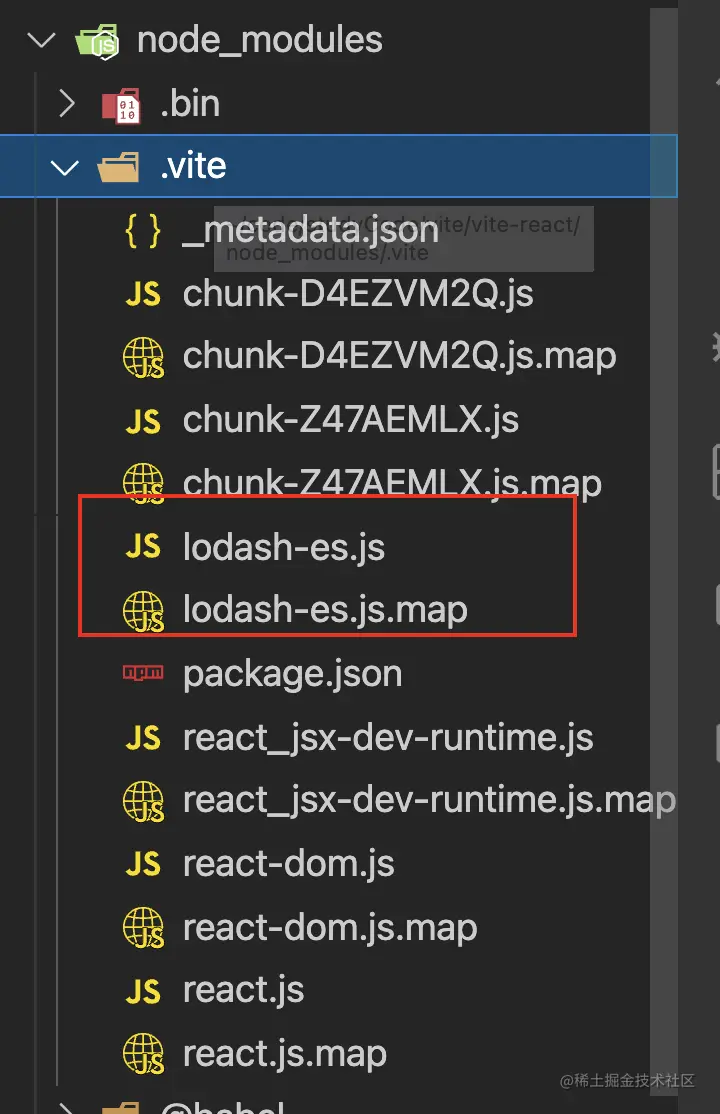720x1114 pixels.
Task: Open file chunk-Z47AEMLX.js
Action: [x=350, y=421]
